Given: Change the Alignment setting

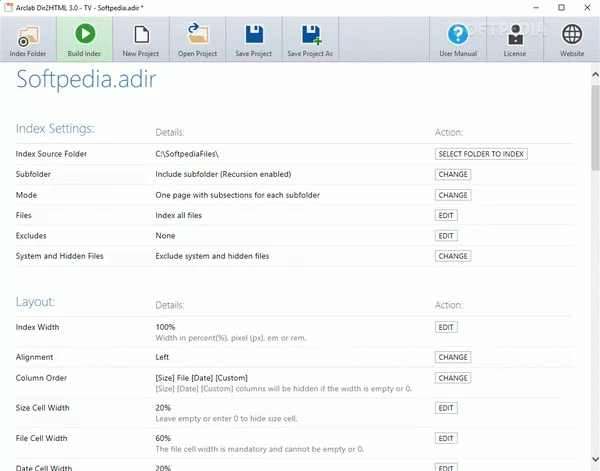Looking at the screenshot, I should 452,357.
